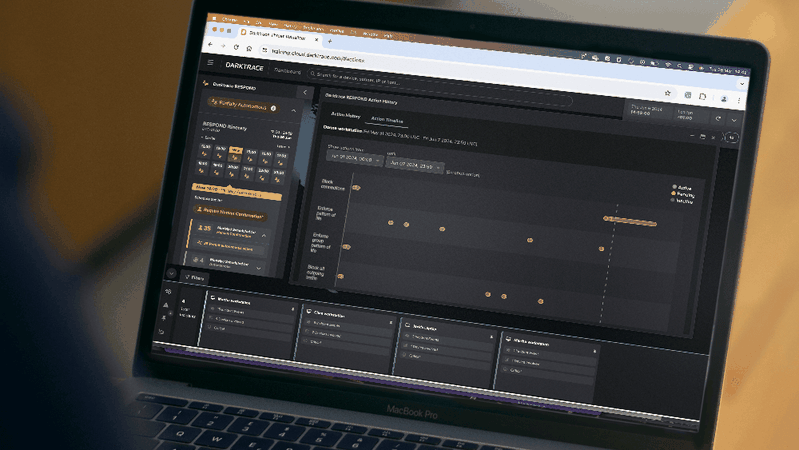Viewport: 799px width, 450px height.
Task: Open the Window menu in the menu bar
Action: [370, 34]
